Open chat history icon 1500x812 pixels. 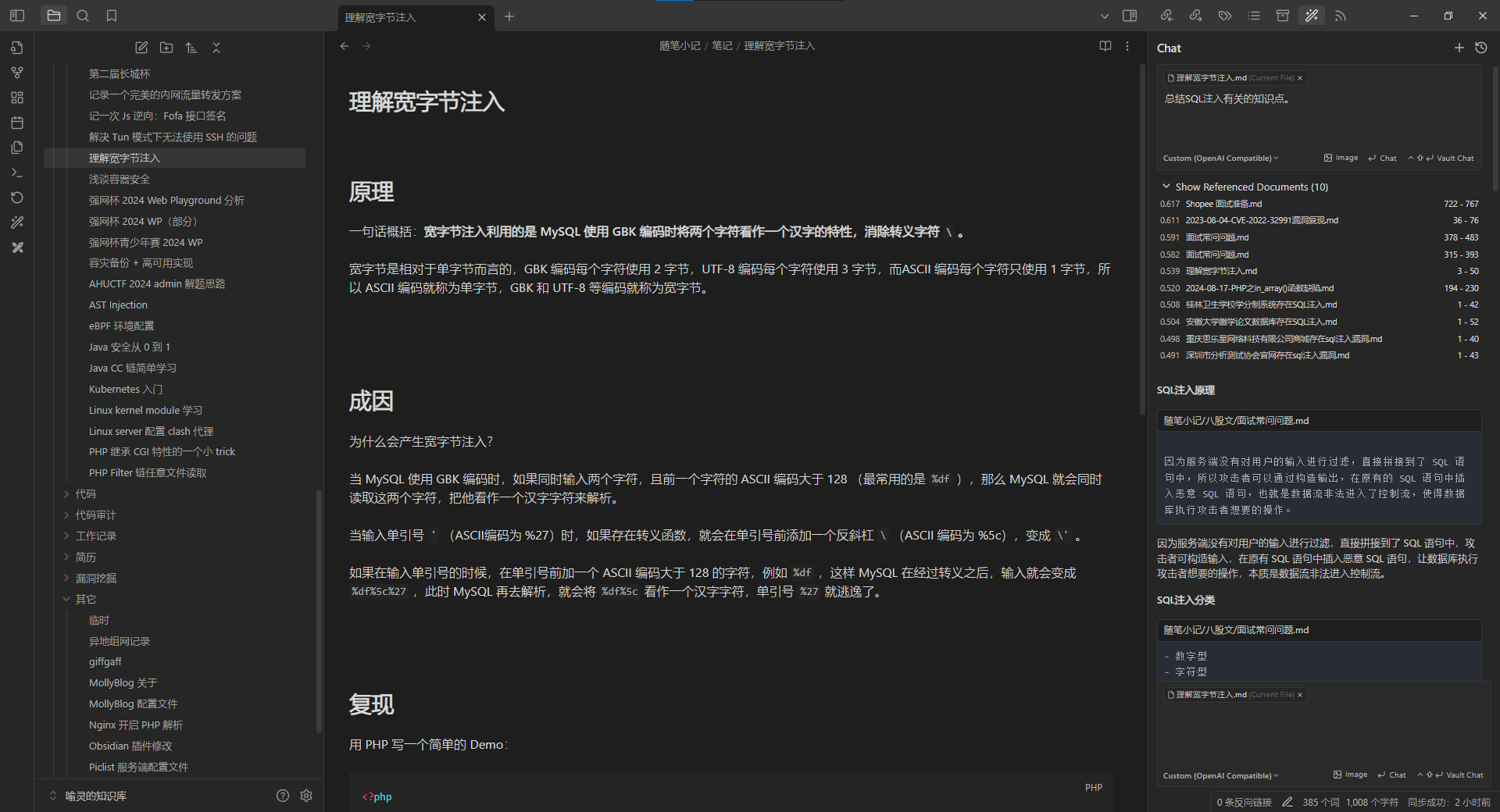pyautogui.click(x=1481, y=48)
